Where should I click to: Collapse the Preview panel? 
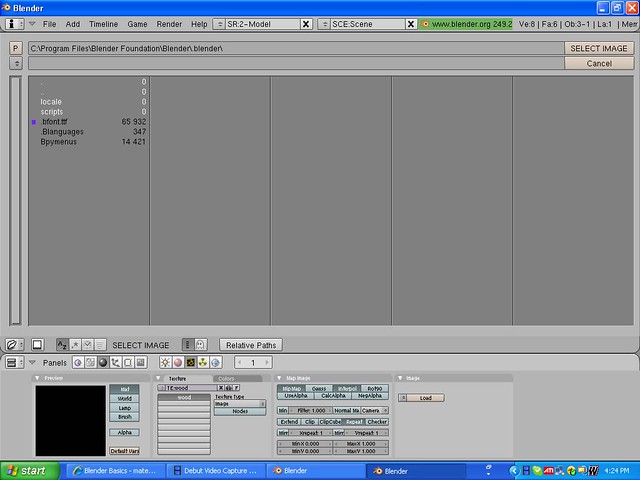tap(37, 378)
